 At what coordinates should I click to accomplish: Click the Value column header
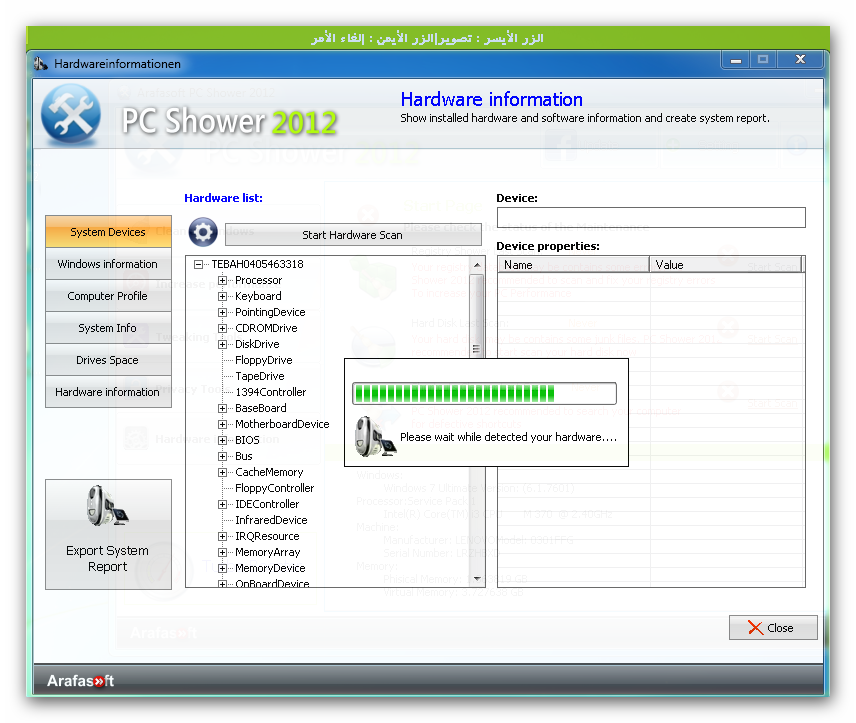(x=726, y=265)
